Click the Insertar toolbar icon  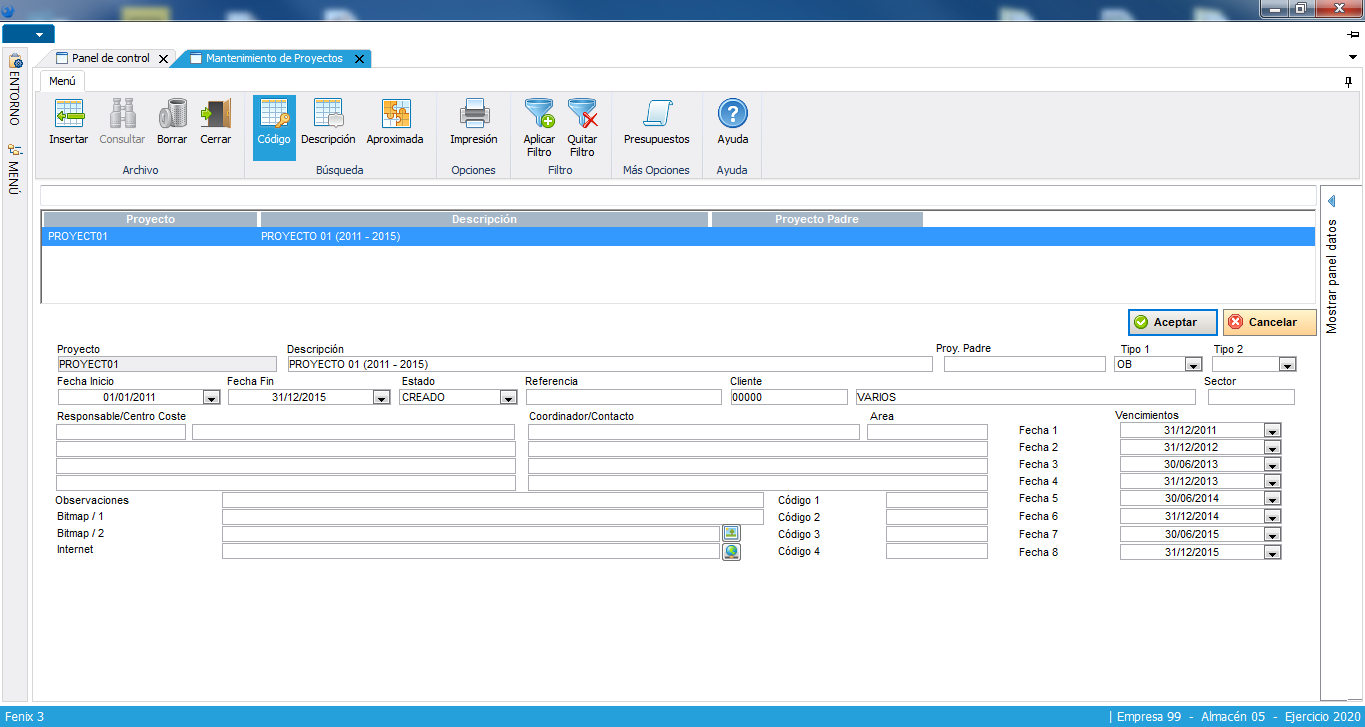pyautogui.click(x=68, y=115)
